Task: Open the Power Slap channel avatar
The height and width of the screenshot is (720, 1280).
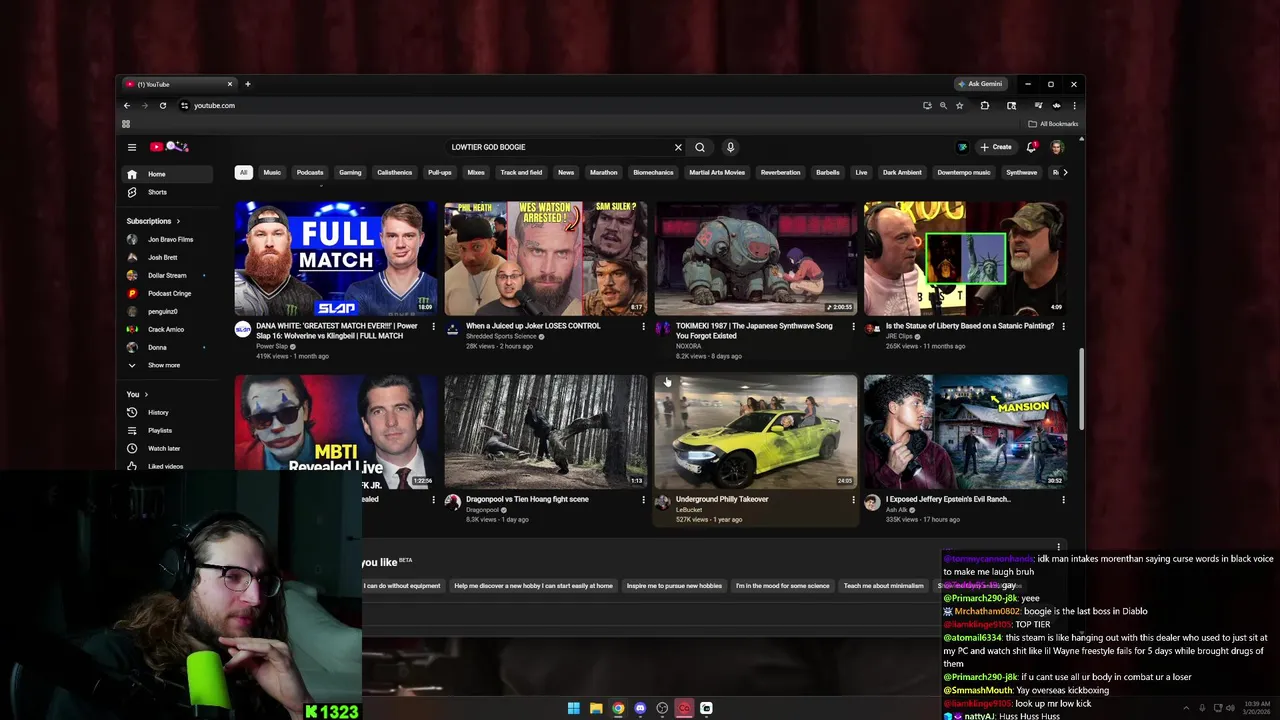Action: 242,329
